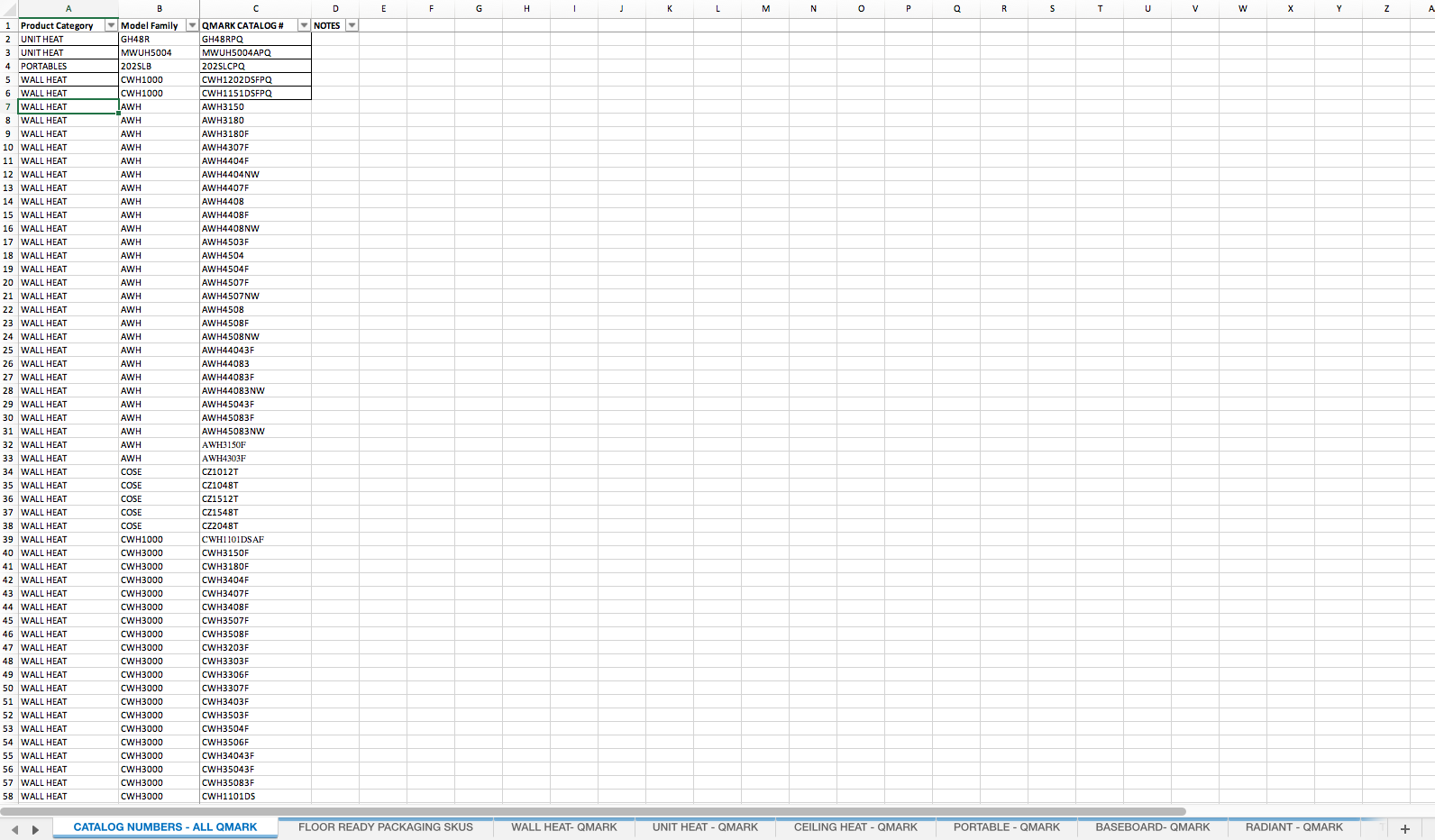The width and height of the screenshot is (1435, 840).
Task: Select row 58 by its row number
Action: [x=8, y=796]
